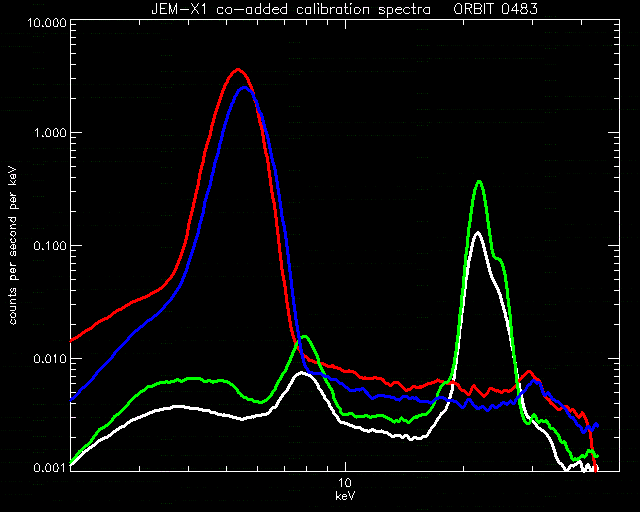Click the small white bump below the green peak
This screenshot has width=640, height=512.
(x=301, y=373)
